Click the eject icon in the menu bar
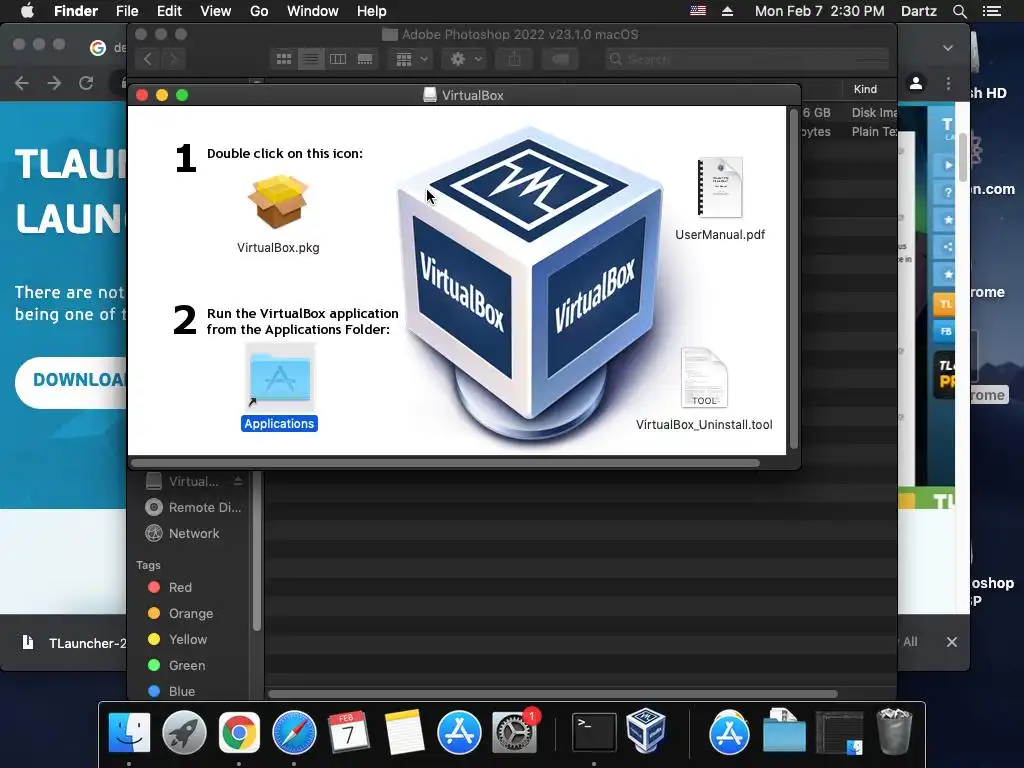The width and height of the screenshot is (1024, 768). pos(728,11)
